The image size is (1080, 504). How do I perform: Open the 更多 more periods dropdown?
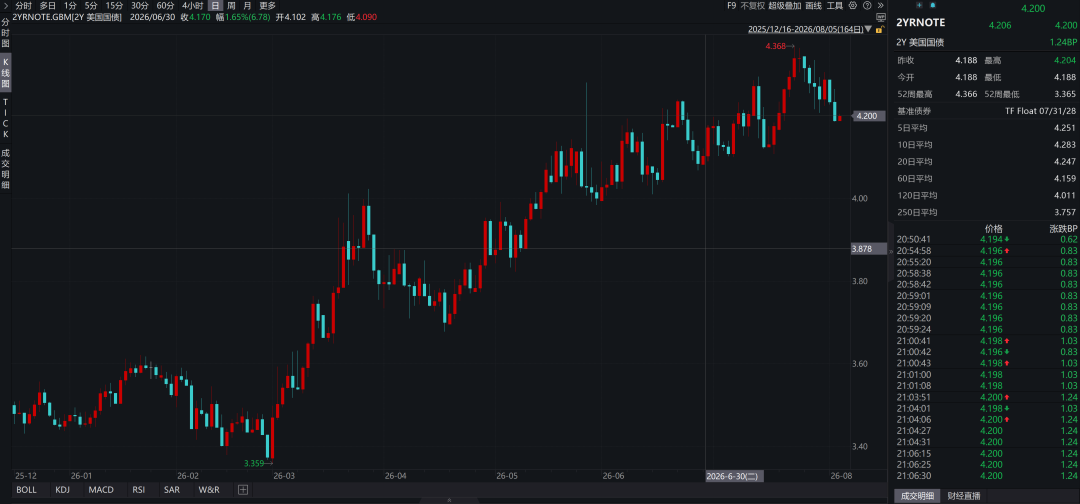click(x=267, y=6)
